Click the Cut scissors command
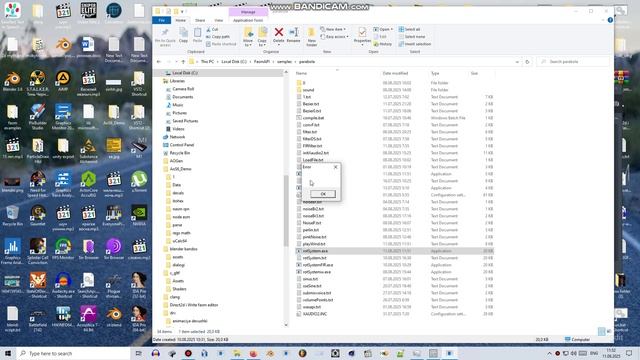Image resolution: width=640 pixels, height=360 pixels. 212,29
